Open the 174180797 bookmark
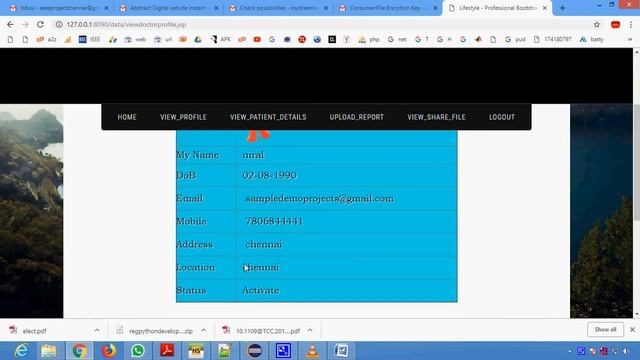Image resolution: width=640 pixels, height=360 pixels. pyautogui.click(x=552, y=39)
